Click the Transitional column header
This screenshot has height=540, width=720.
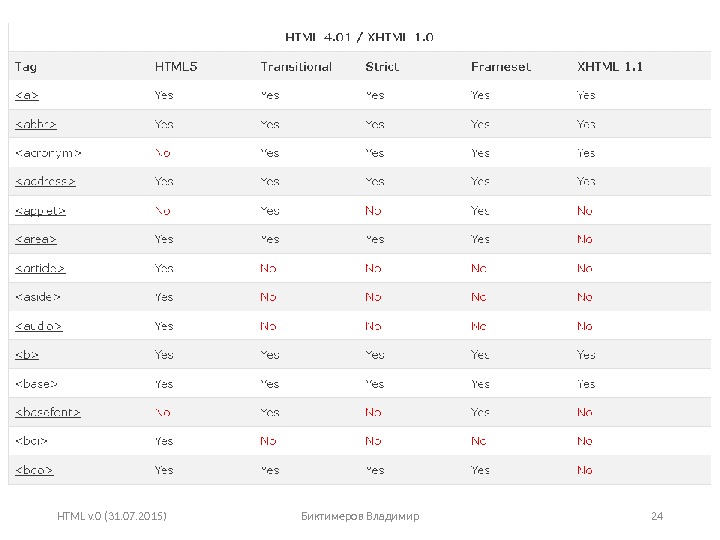click(296, 67)
